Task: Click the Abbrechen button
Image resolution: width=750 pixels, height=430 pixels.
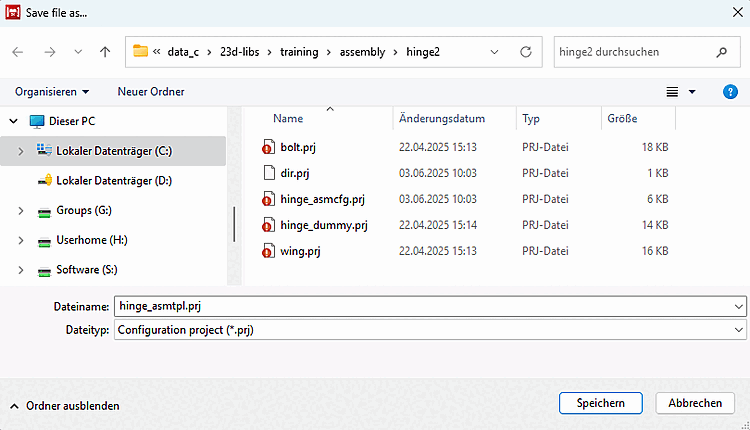Action: (695, 403)
